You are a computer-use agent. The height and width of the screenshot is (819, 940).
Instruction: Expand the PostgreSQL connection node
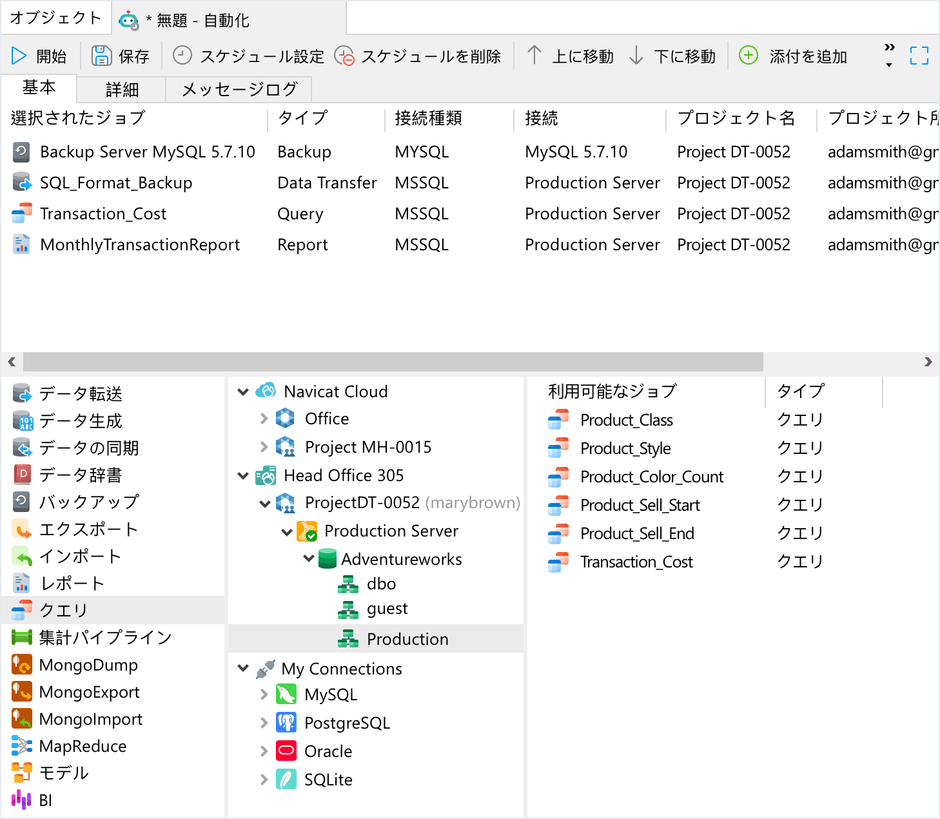pyautogui.click(x=264, y=723)
